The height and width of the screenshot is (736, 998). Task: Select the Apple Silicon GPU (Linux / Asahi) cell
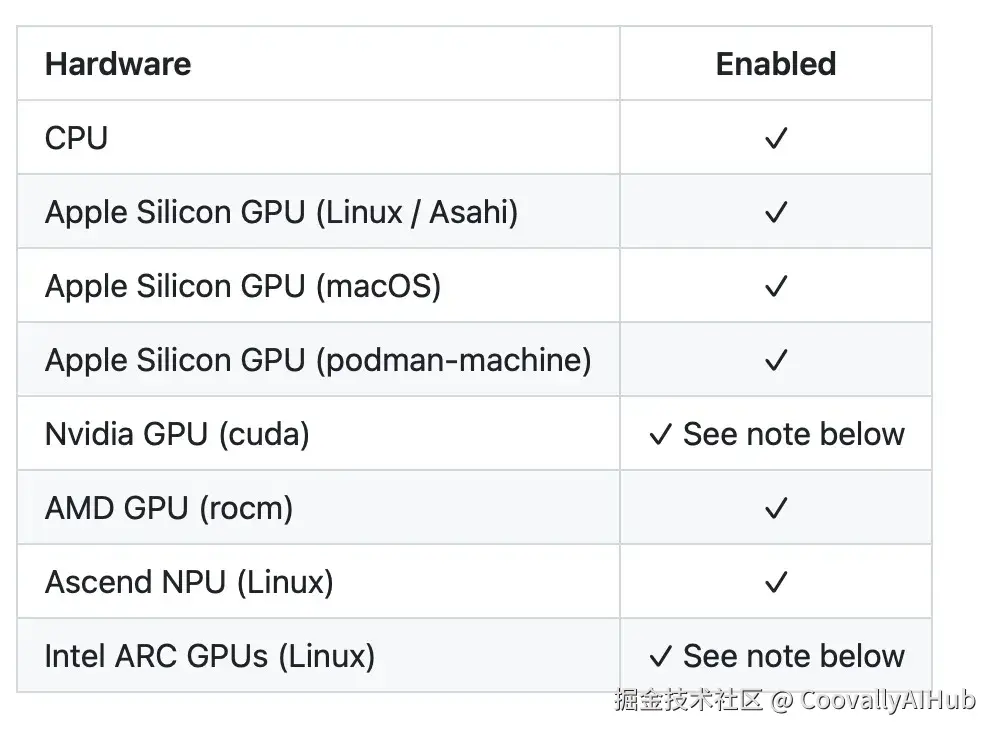click(x=281, y=212)
